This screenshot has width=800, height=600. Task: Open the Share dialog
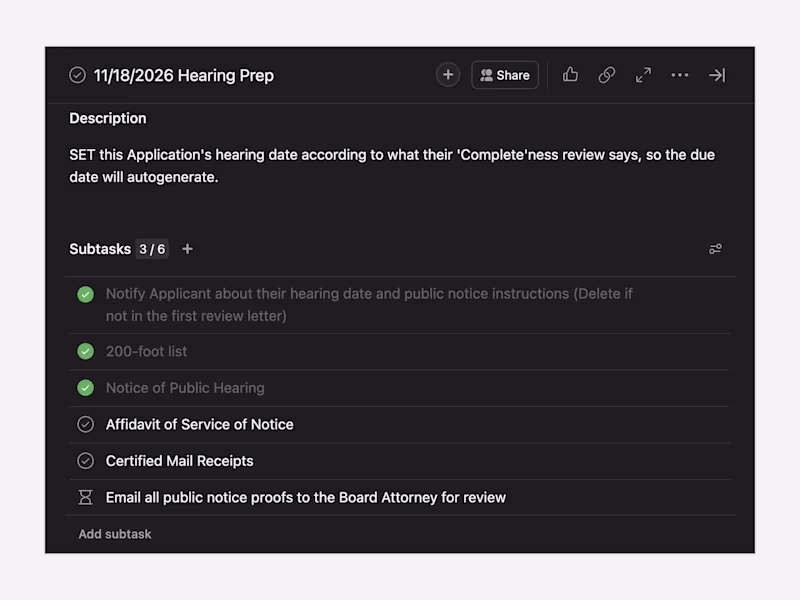click(x=505, y=75)
